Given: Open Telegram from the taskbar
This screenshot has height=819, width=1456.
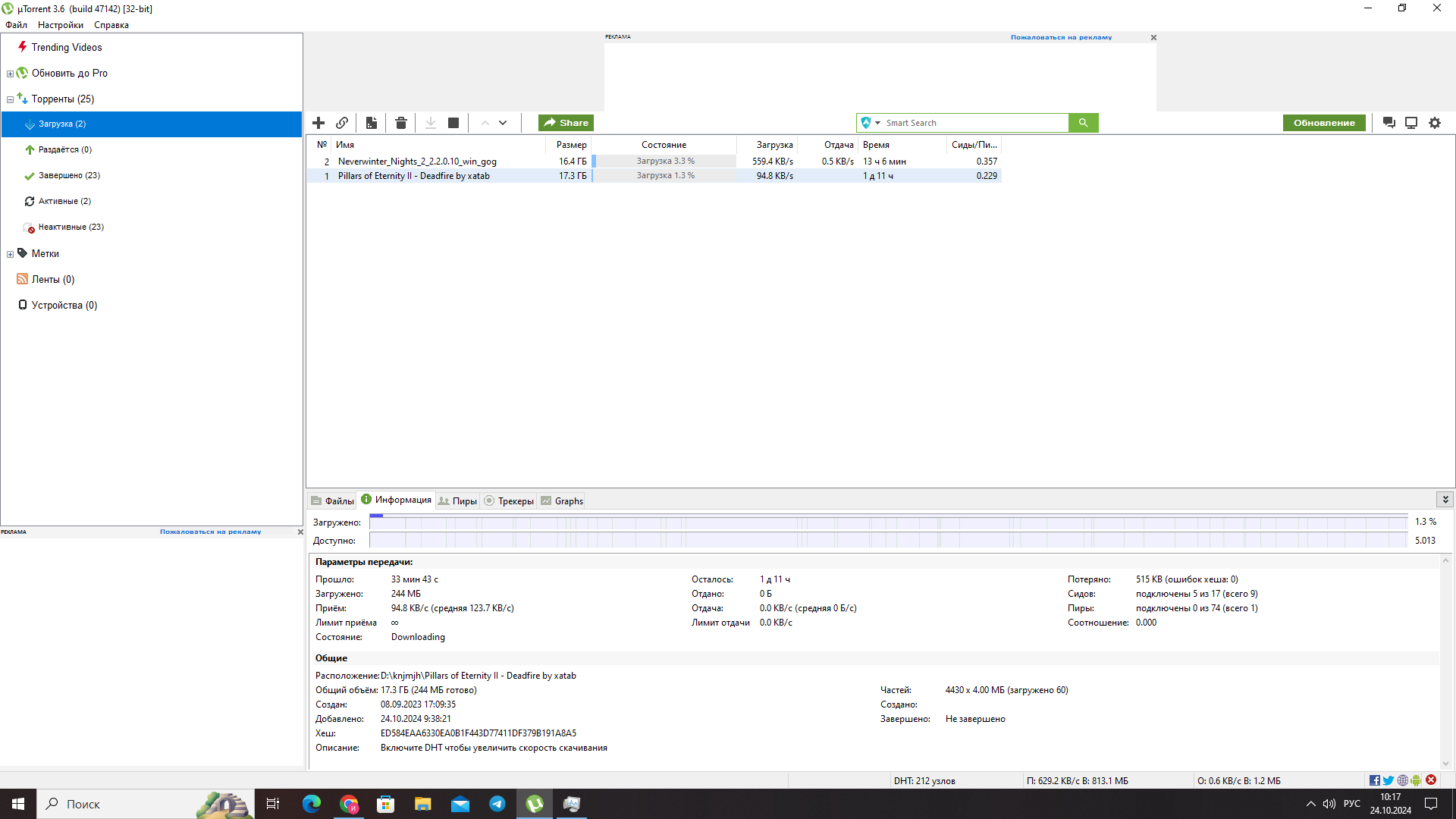Looking at the screenshot, I should 497,804.
